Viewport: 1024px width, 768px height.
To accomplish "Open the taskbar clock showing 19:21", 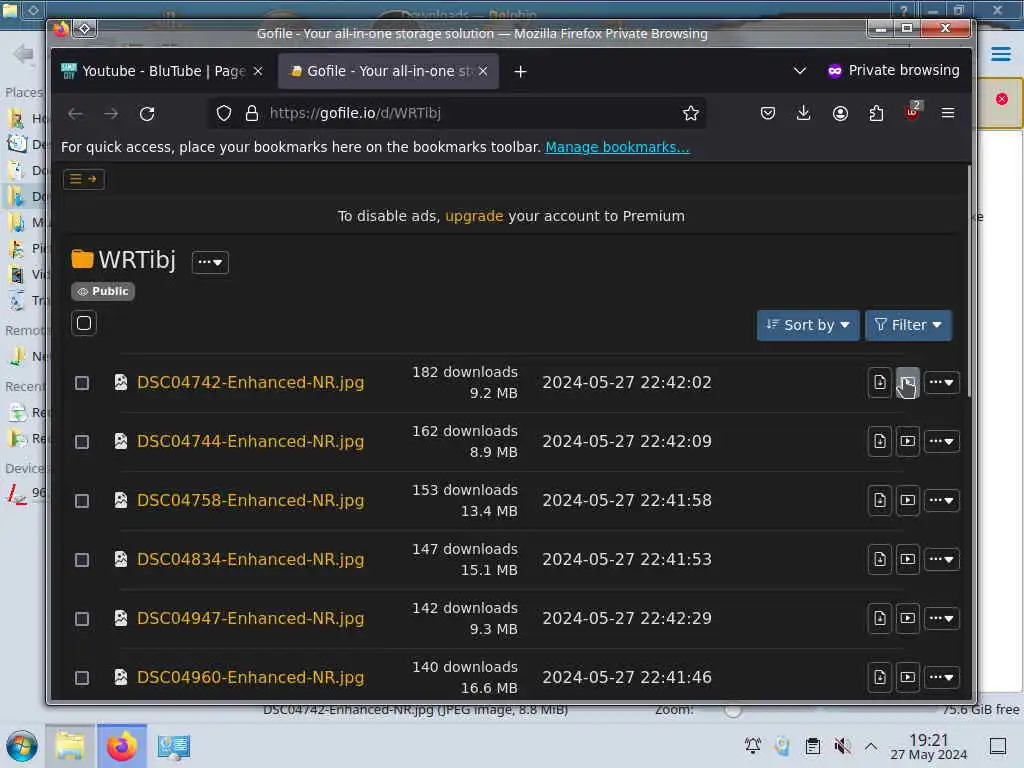I will pyautogui.click(x=929, y=746).
